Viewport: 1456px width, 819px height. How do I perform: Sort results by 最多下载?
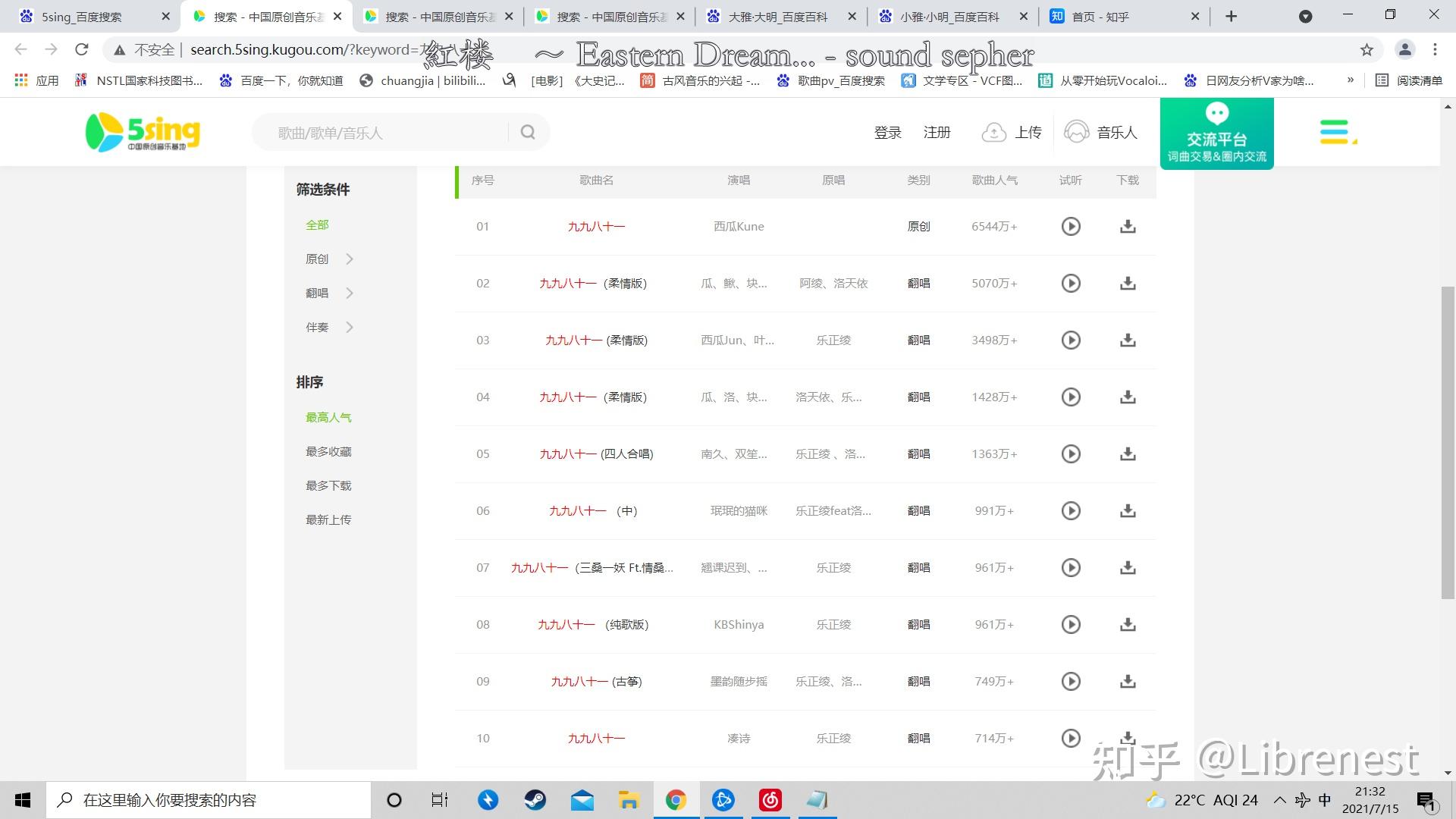pos(328,485)
